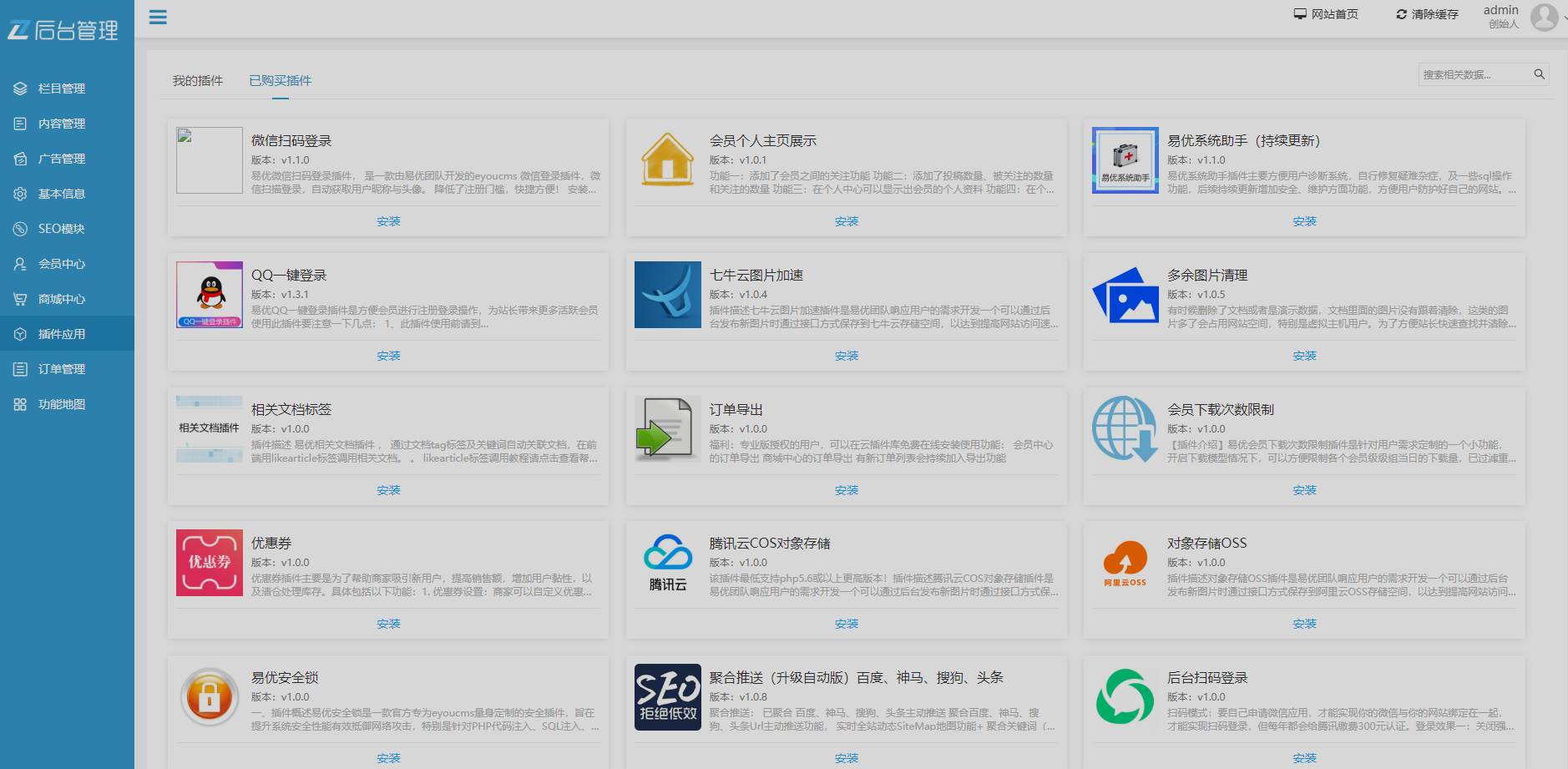Open the 广告管理 module

(x=61, y=158)
